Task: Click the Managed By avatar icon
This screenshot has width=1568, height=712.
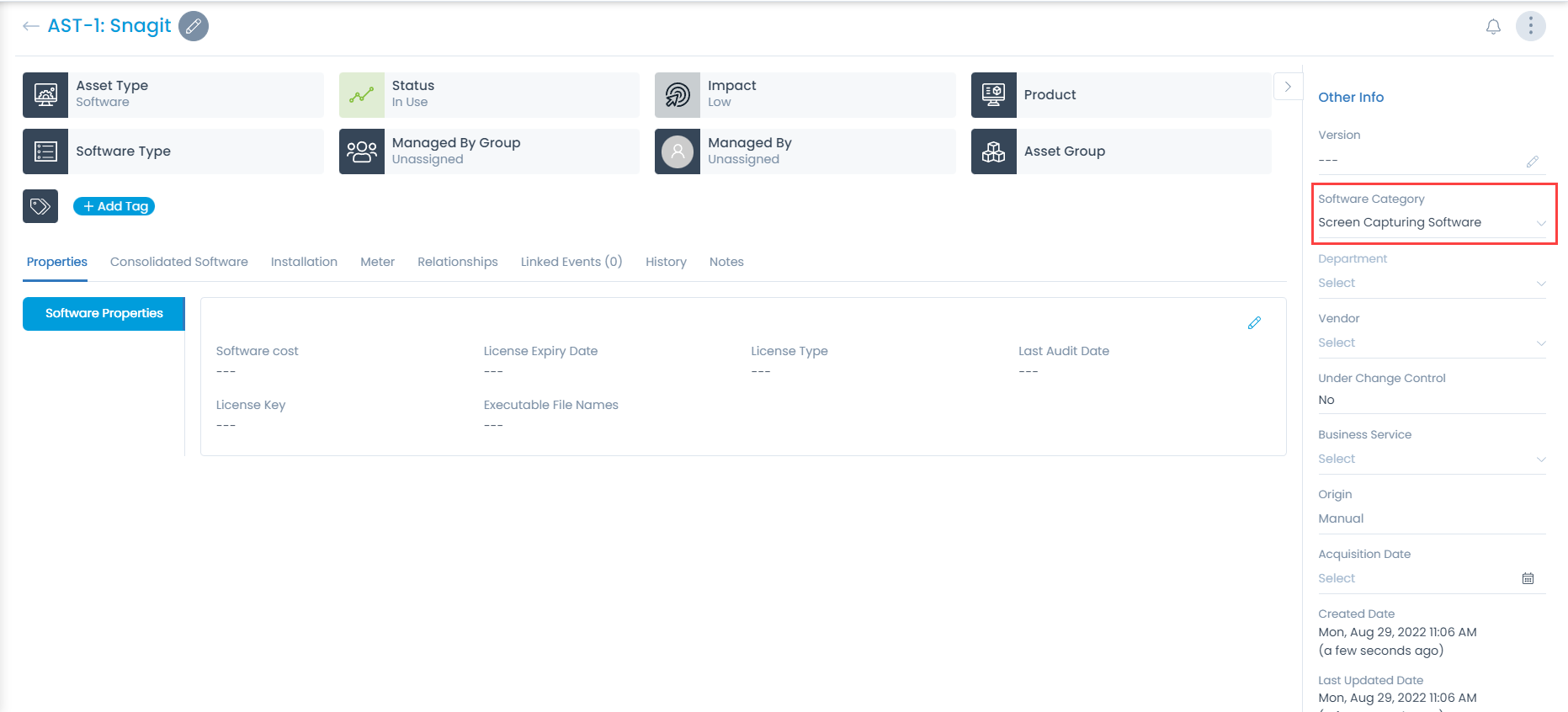Action: tap(678, 151)
